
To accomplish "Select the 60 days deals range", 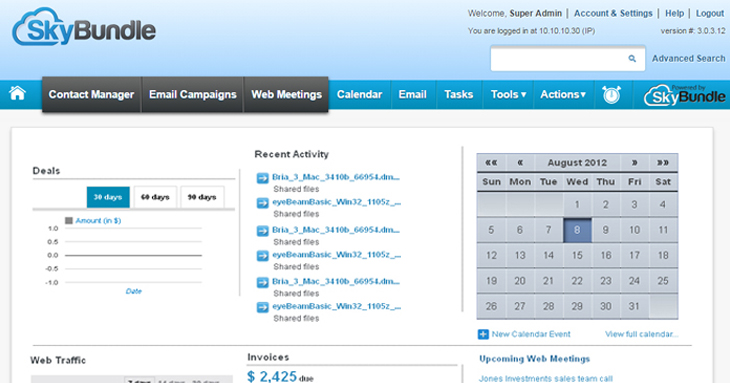I will 155,197.
